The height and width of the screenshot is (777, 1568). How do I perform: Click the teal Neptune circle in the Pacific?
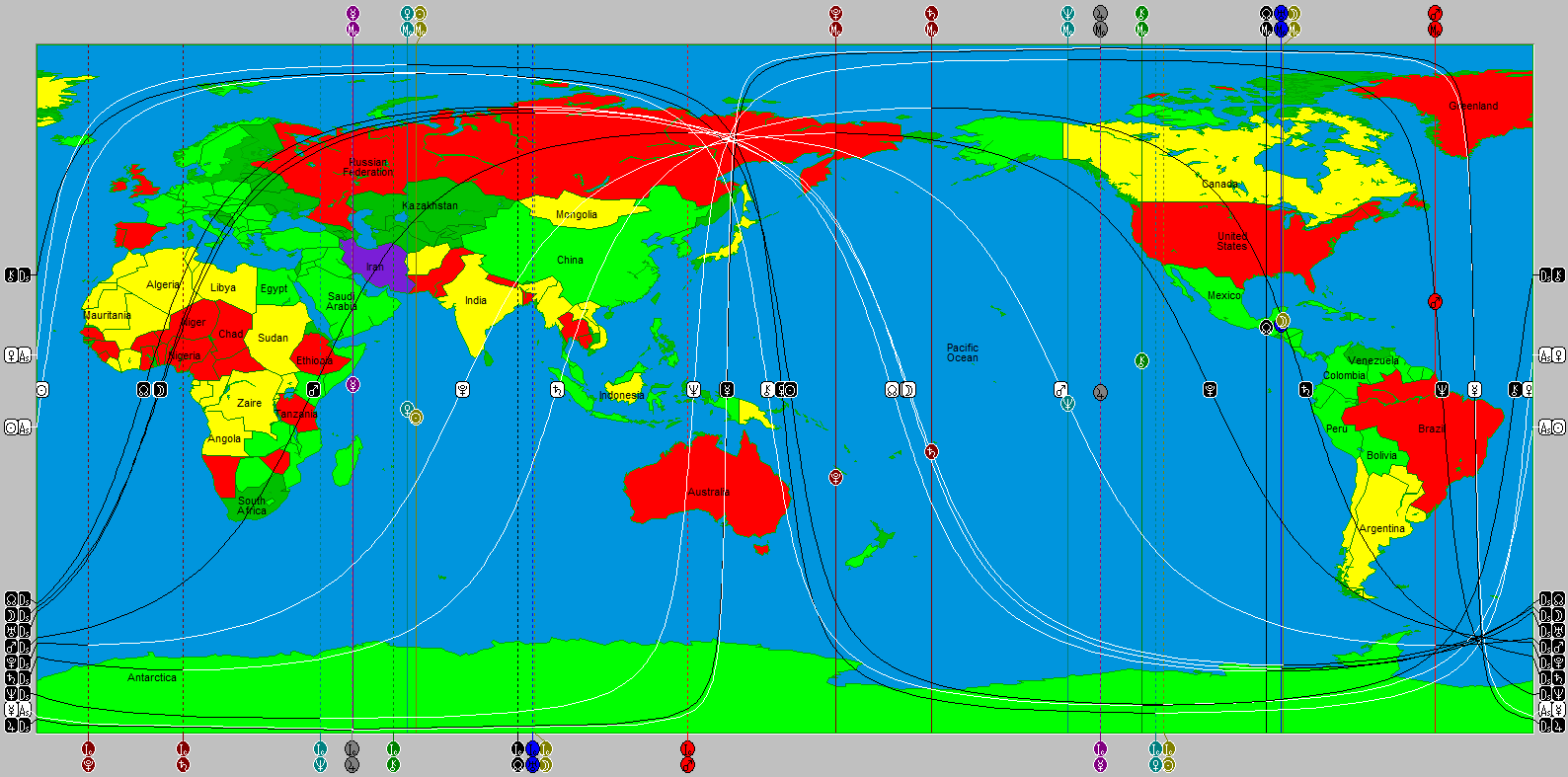pos(1067,403)
